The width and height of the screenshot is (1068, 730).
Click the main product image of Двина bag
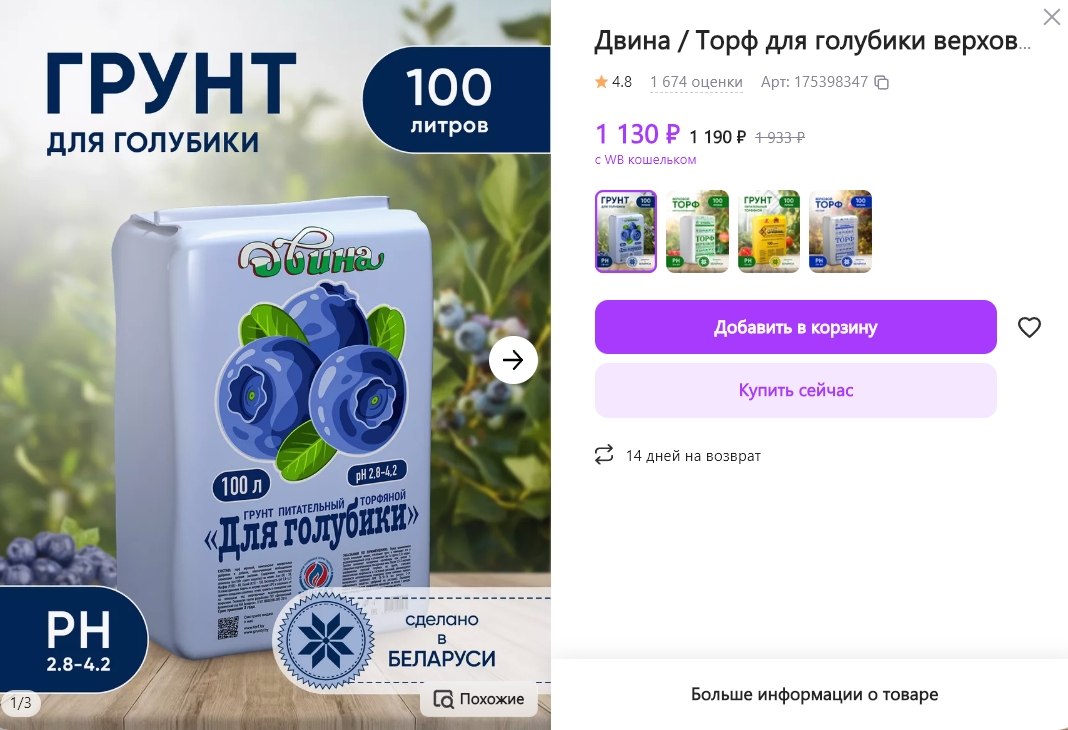[275, 365]
